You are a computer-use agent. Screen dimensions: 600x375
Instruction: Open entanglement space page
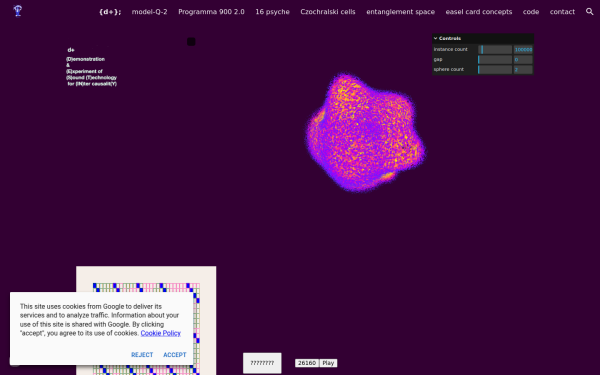(400, 12)
